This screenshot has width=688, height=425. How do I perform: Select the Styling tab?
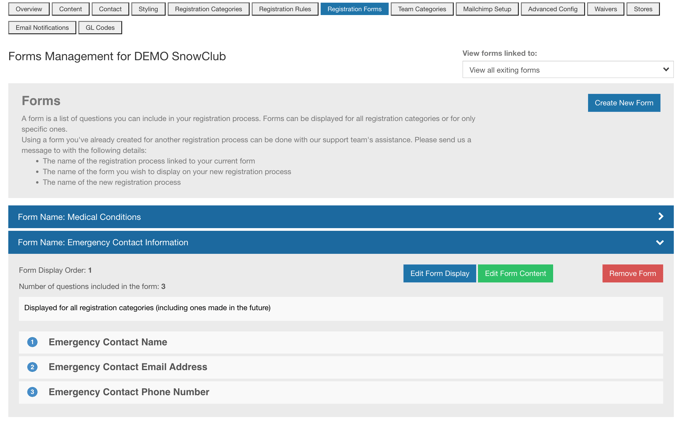(148, 9)
